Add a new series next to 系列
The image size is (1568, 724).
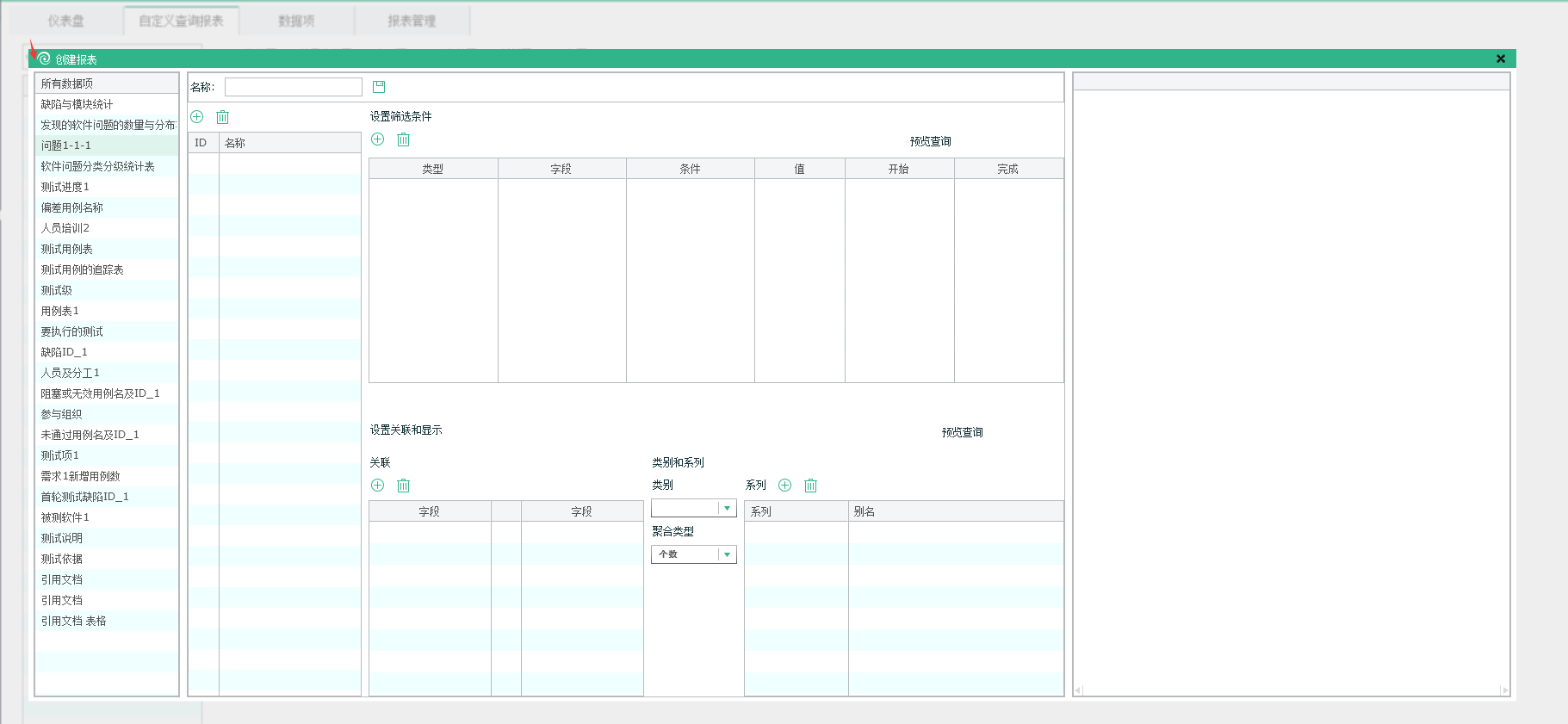pos(785,486)
